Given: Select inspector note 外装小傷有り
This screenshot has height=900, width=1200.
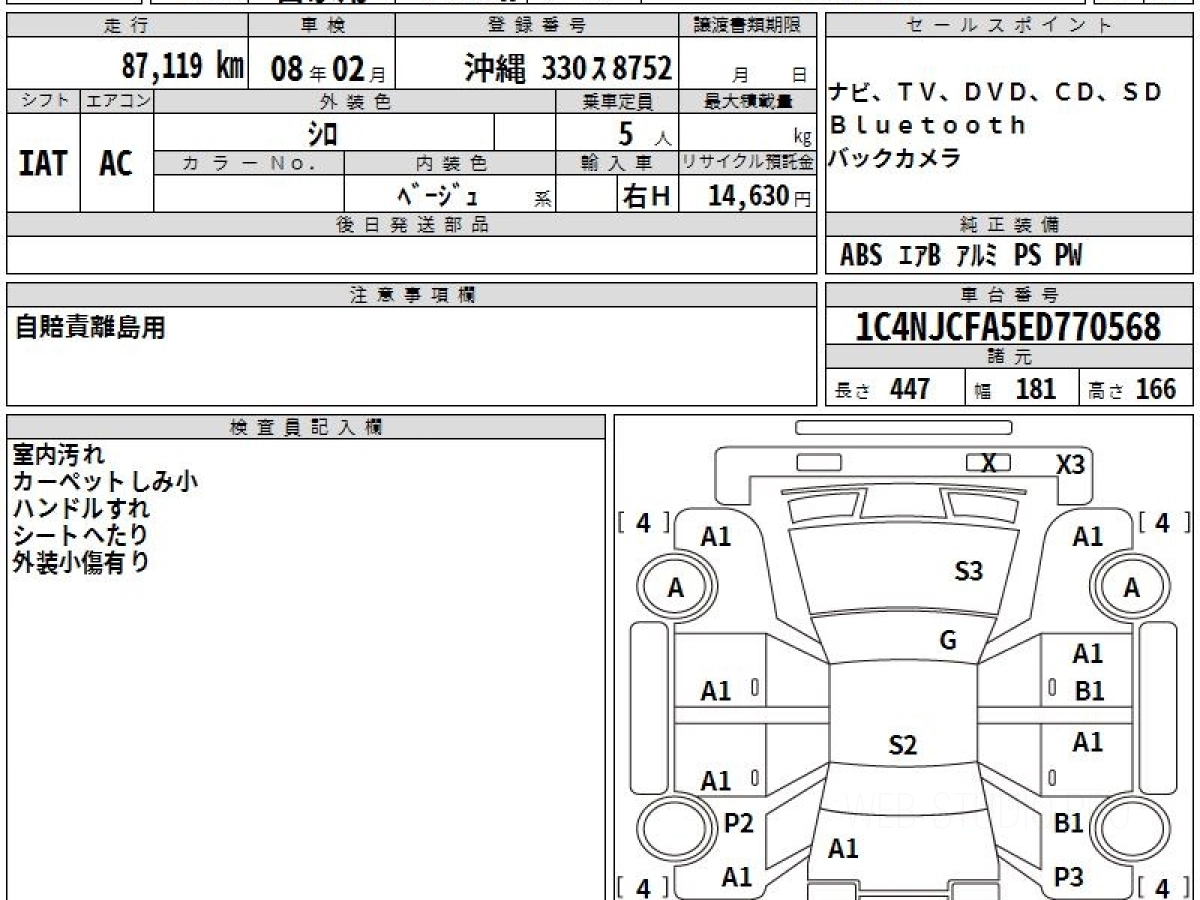Looking at the screenshot, I should point(81,562).
